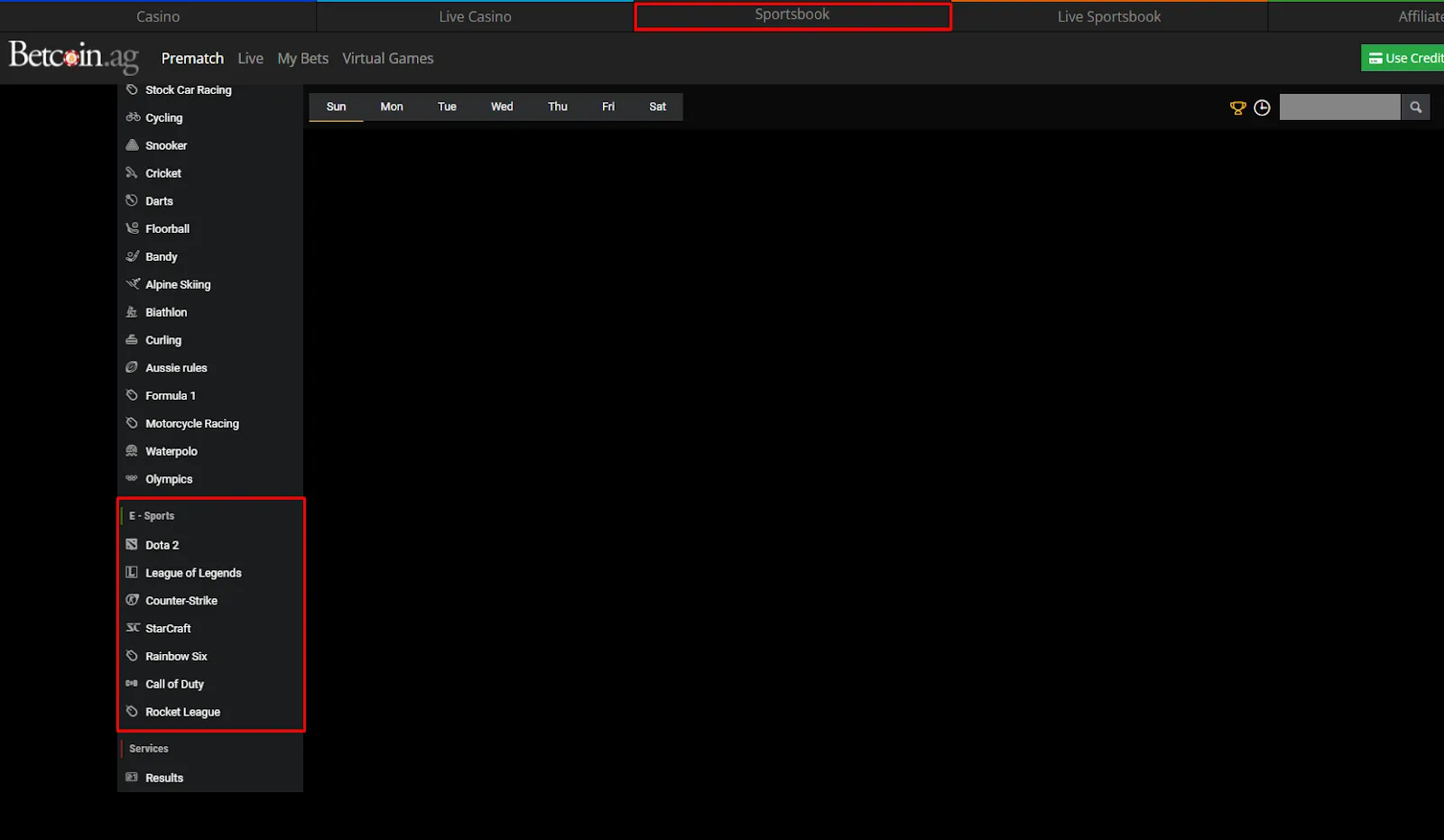Click the Olympics label
Image resolution: width=1444 pixels, height=840 pixels.
169,479
